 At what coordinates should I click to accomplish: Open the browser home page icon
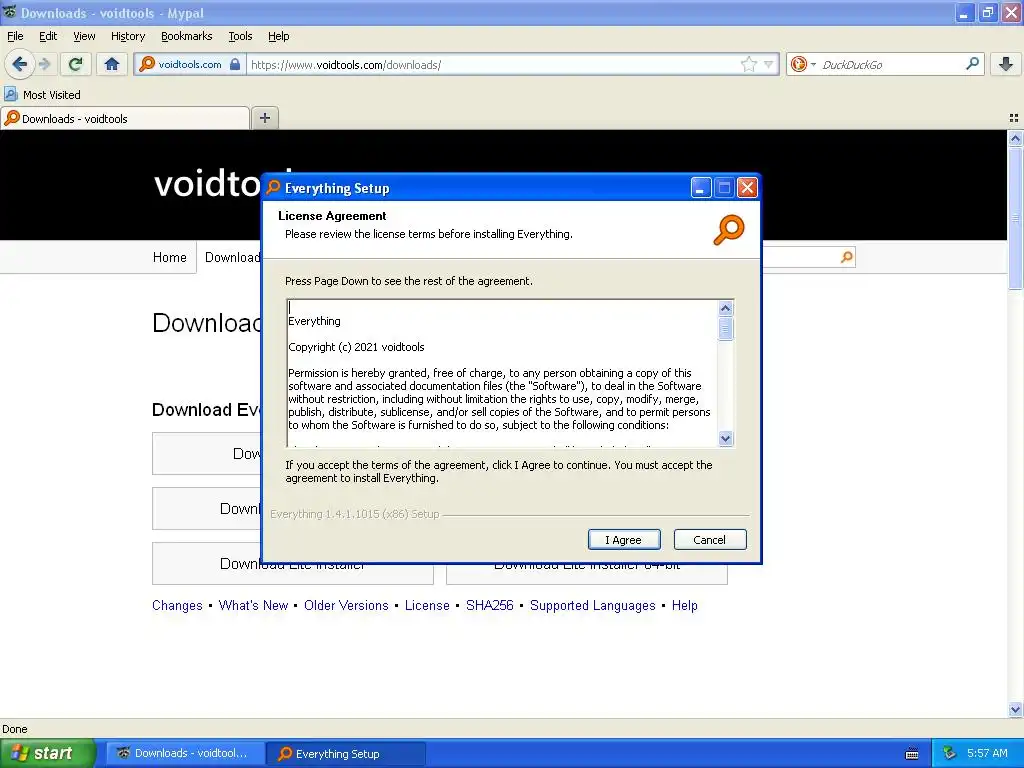click(112, 64)
